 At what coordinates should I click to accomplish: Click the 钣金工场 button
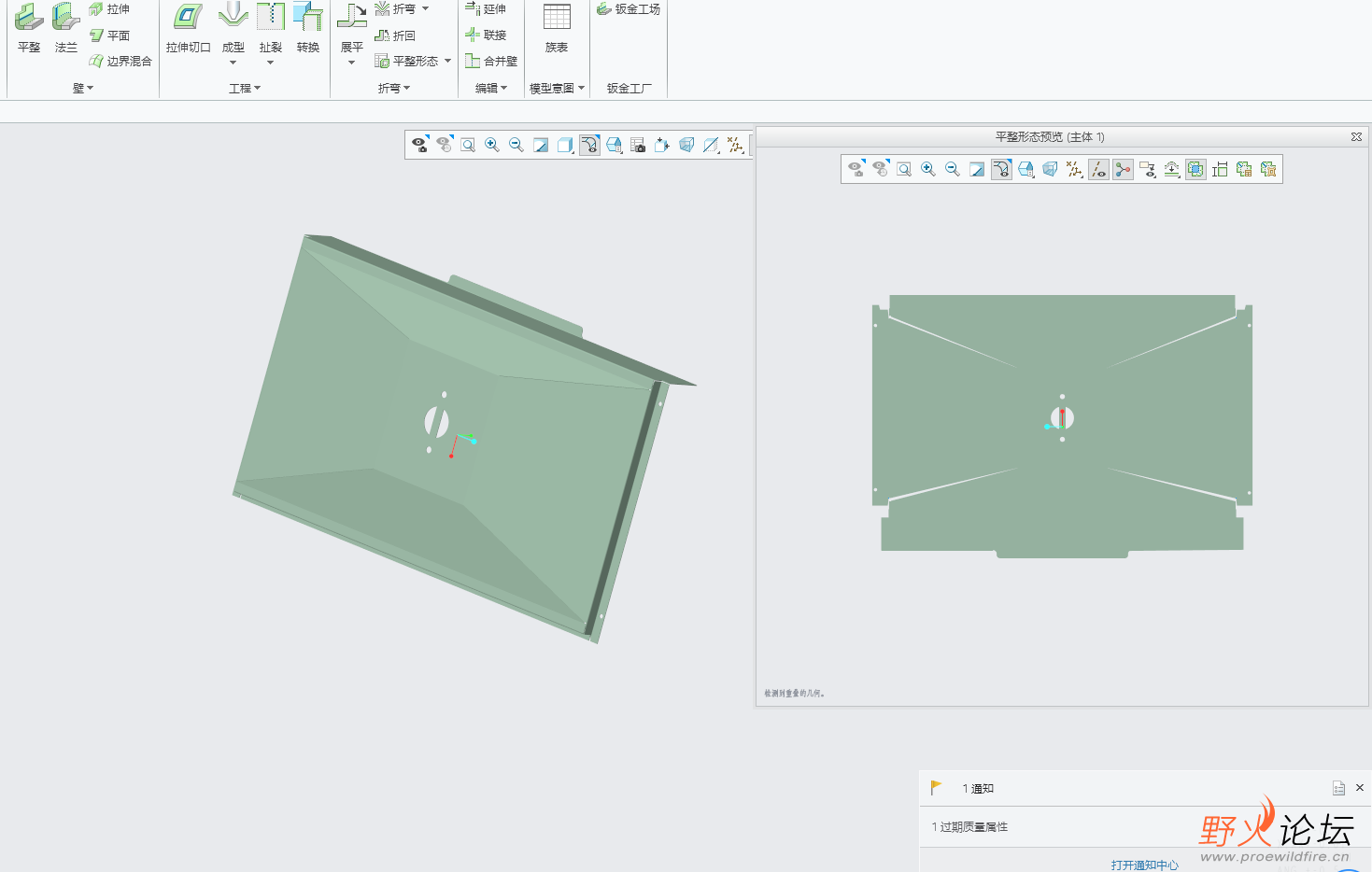point(629,9)
